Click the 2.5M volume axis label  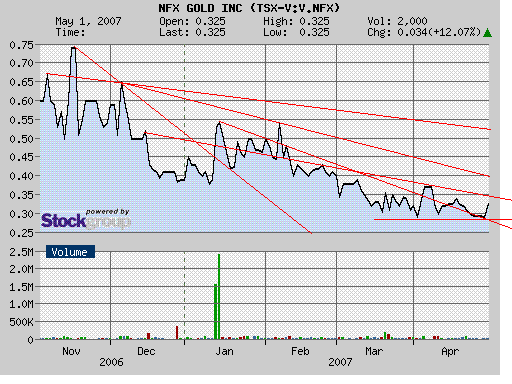(x=22, y=252)
